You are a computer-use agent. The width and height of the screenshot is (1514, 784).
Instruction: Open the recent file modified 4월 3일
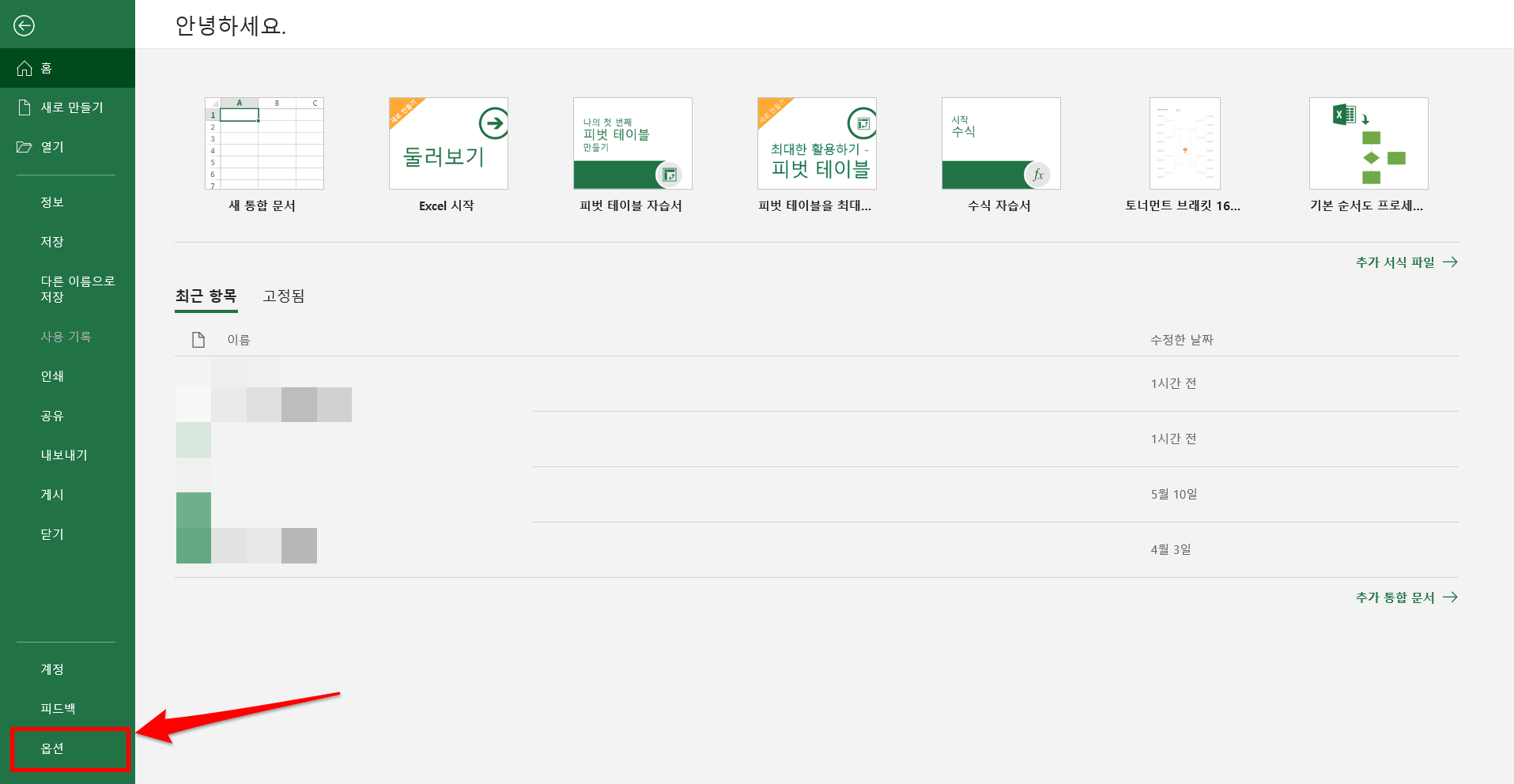coord(817,550)
